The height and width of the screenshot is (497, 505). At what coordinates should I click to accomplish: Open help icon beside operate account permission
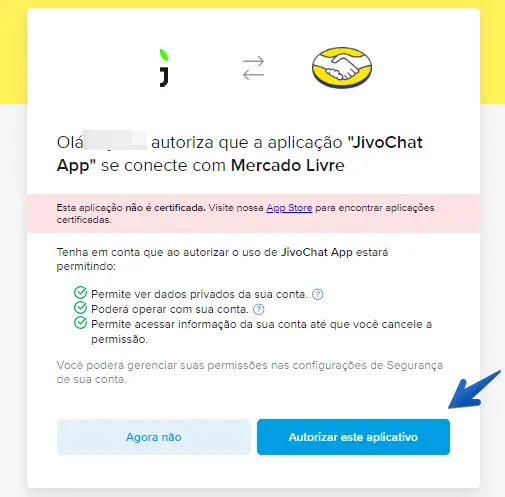[x=259, y=309]
